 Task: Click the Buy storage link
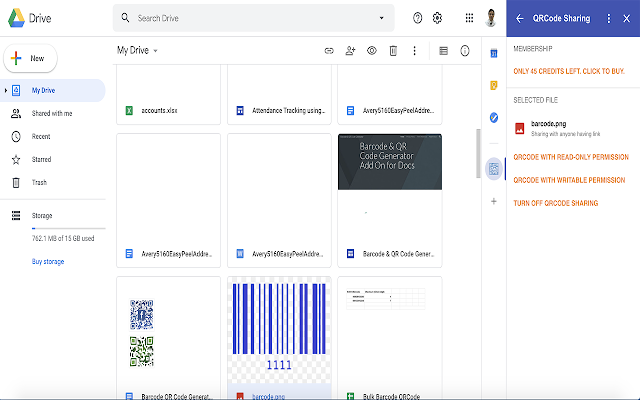coord(48,262)
